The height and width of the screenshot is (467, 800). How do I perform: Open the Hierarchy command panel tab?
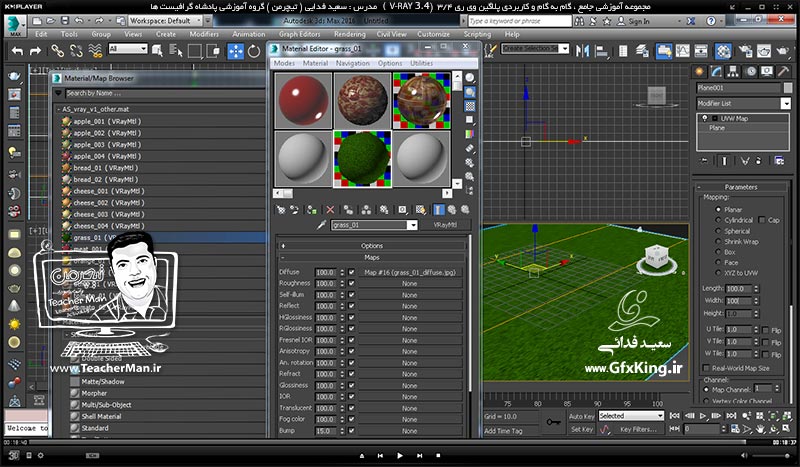pos(733,71)
